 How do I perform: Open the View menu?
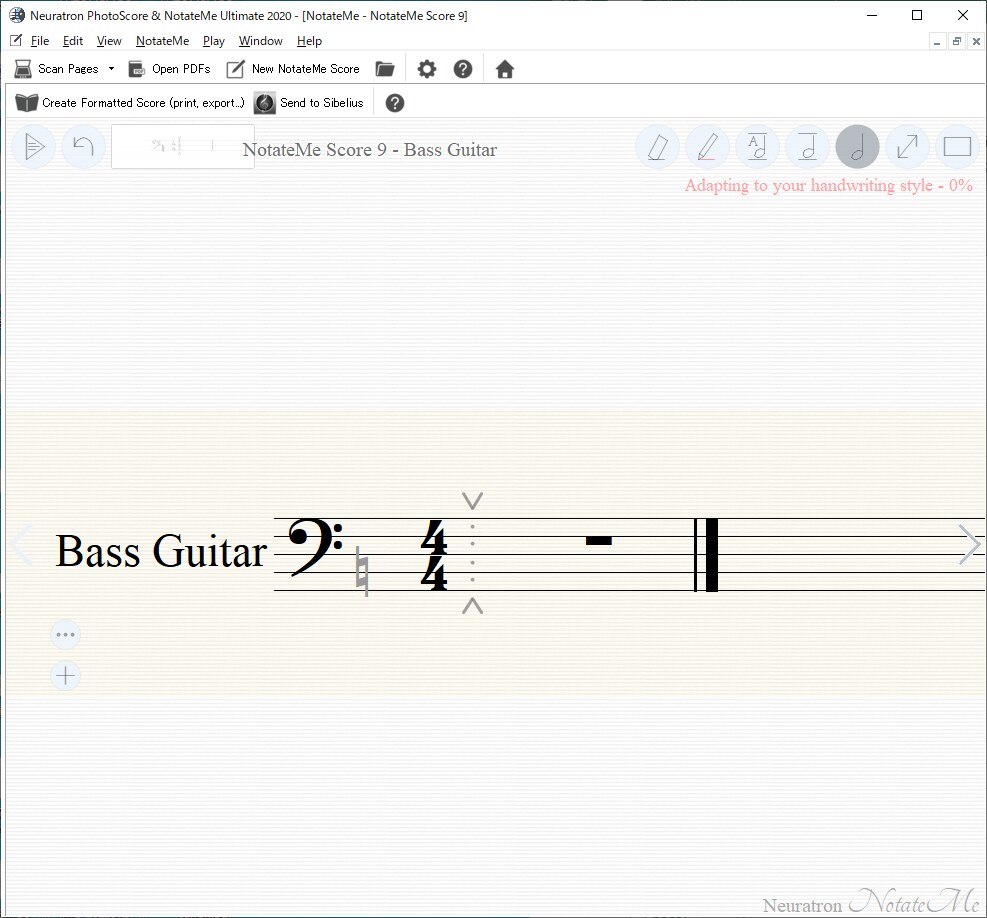[x=109, y=41]
